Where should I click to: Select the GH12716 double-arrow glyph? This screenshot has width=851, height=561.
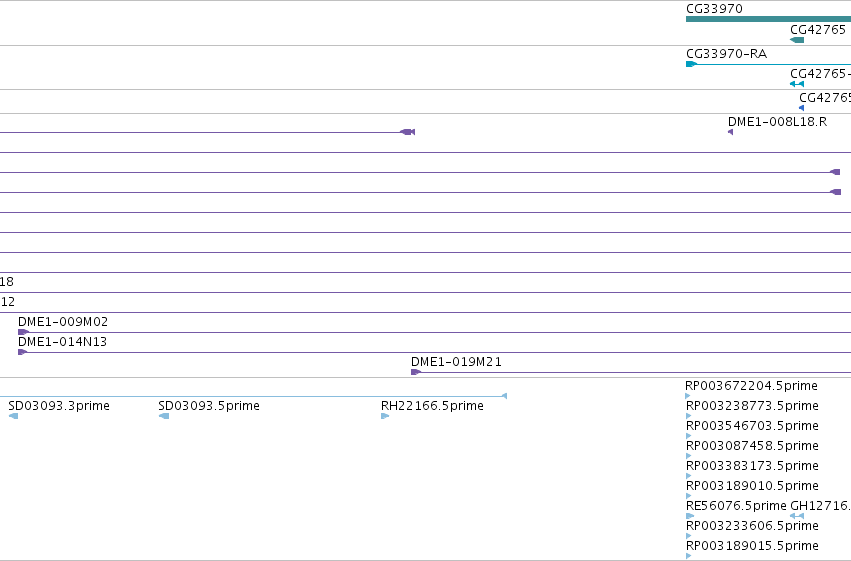(797, 516)
